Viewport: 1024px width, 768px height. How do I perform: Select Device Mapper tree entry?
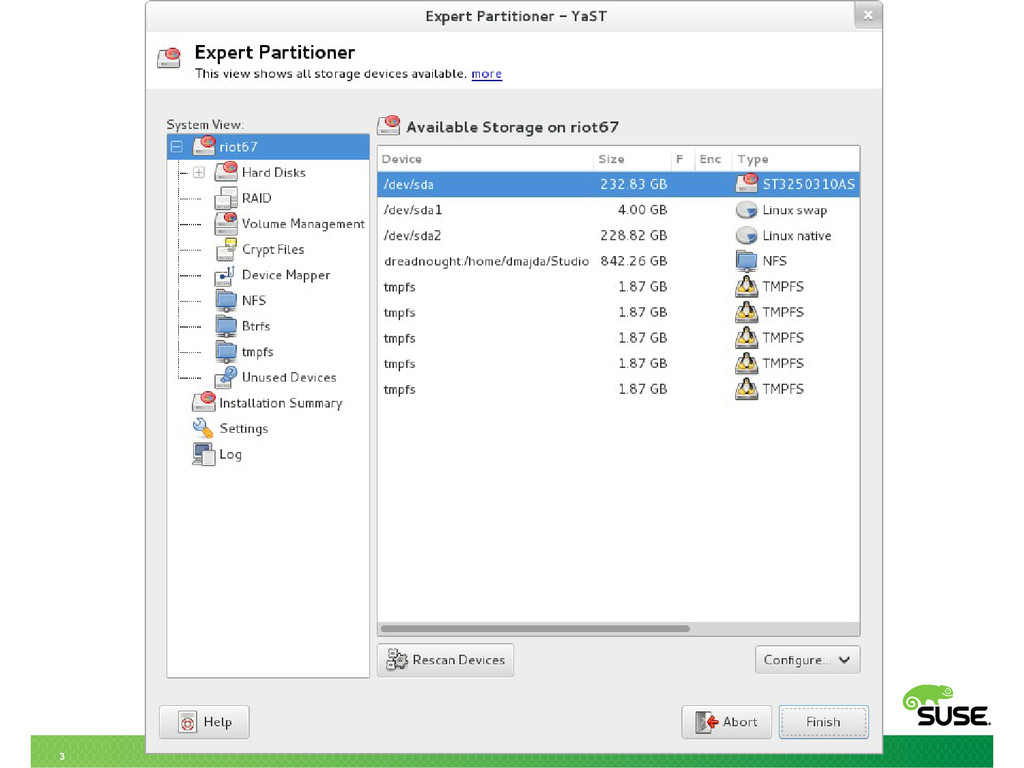tap(286, 275)
